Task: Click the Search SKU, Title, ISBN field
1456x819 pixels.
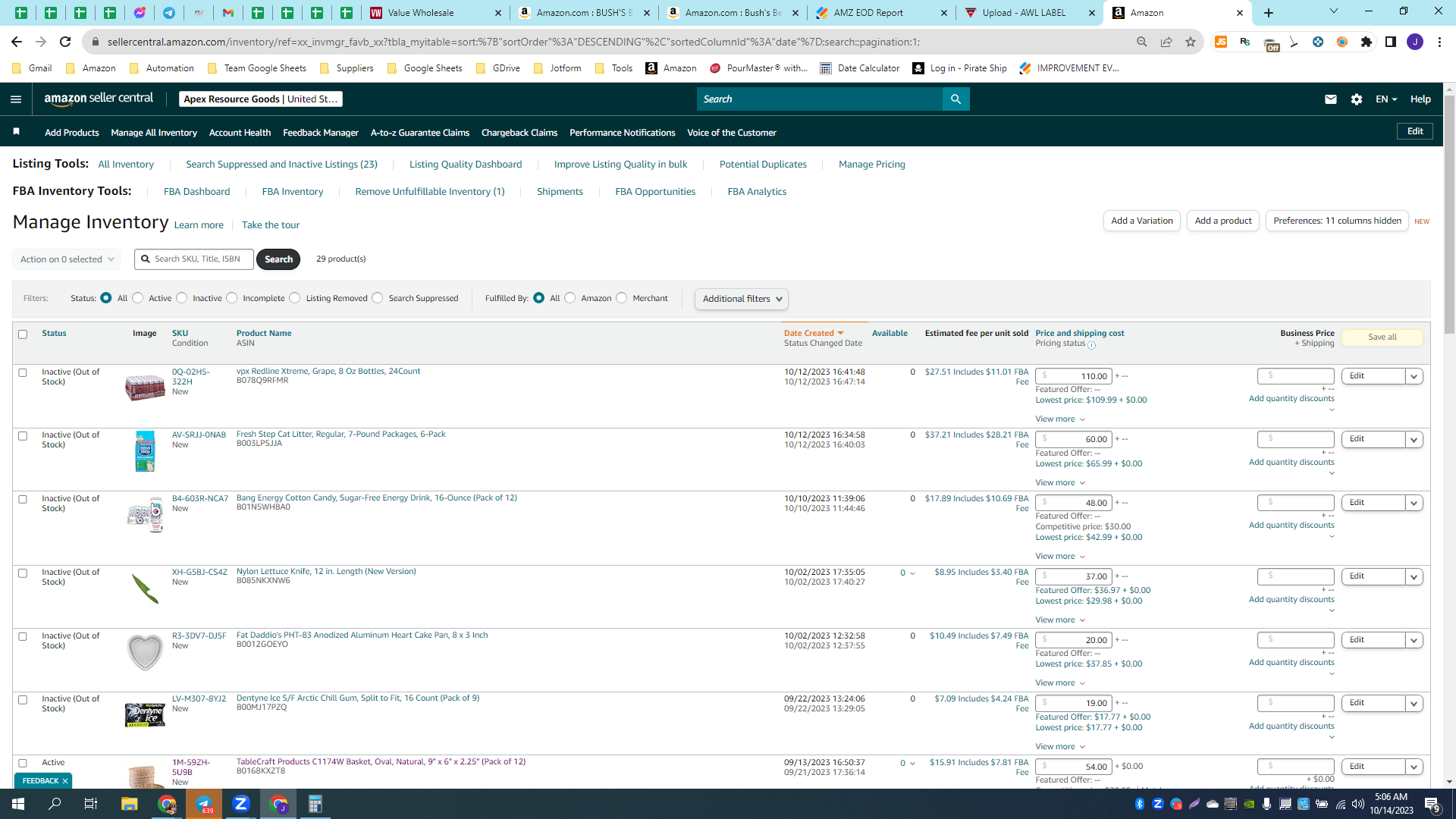Action: coord(194,259)
